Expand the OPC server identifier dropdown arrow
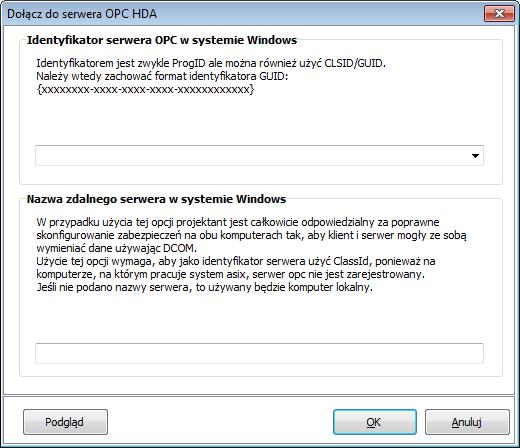Screen dimensions: 520x448 coord(475,156)
